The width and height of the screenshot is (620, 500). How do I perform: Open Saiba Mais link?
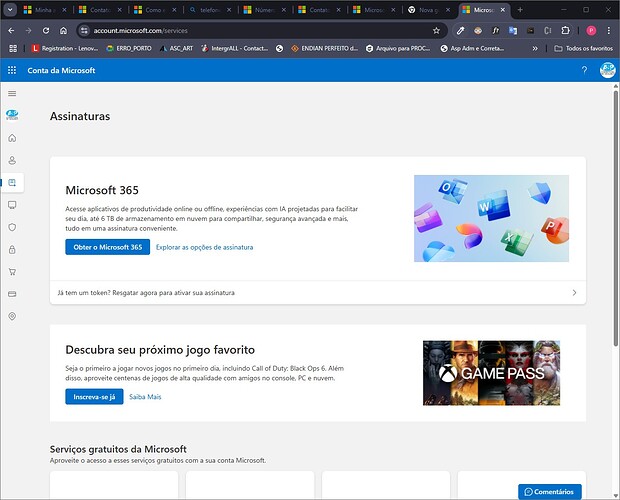click(x=145, y=397)
